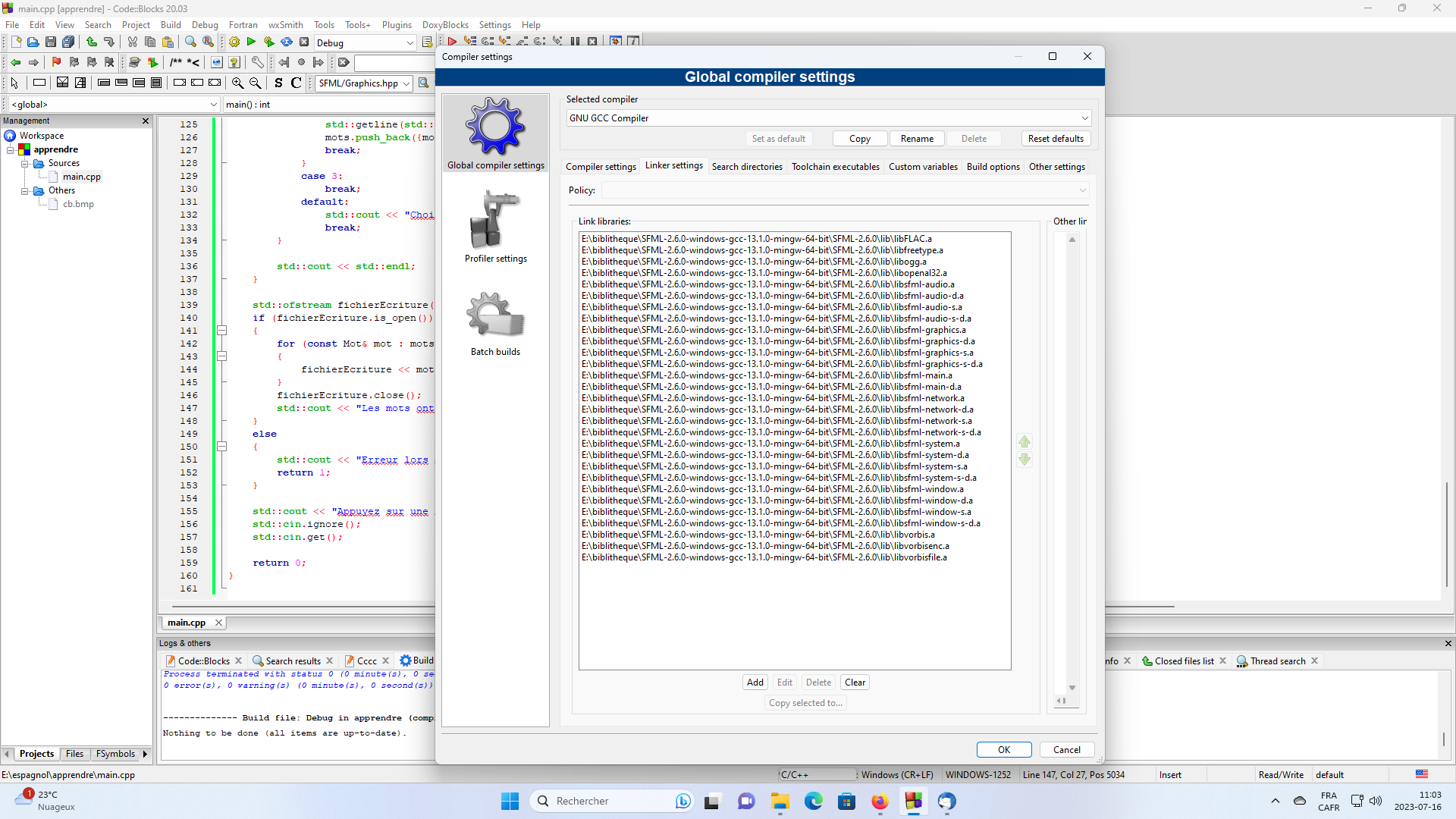The height and width of the screenshot is (819, 1456).
Task: Click the bold C comment toggle icon
Action: click(297, 83)
